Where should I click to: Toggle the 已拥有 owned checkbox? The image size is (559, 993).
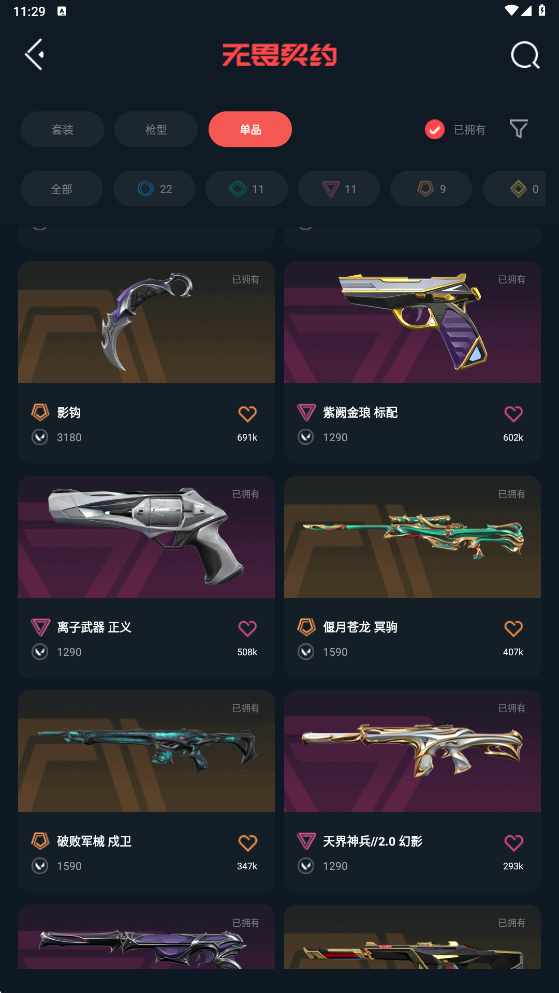[434, 129]
